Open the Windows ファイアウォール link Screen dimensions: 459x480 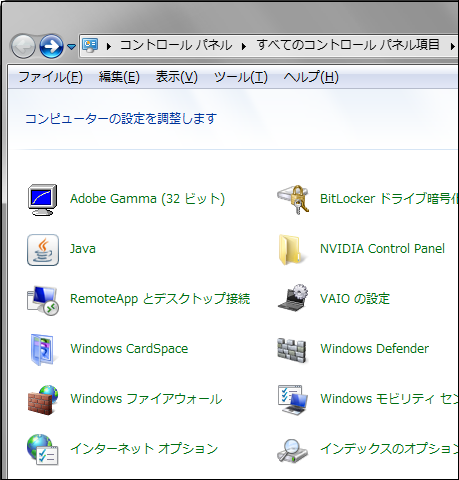coord(146,399)
